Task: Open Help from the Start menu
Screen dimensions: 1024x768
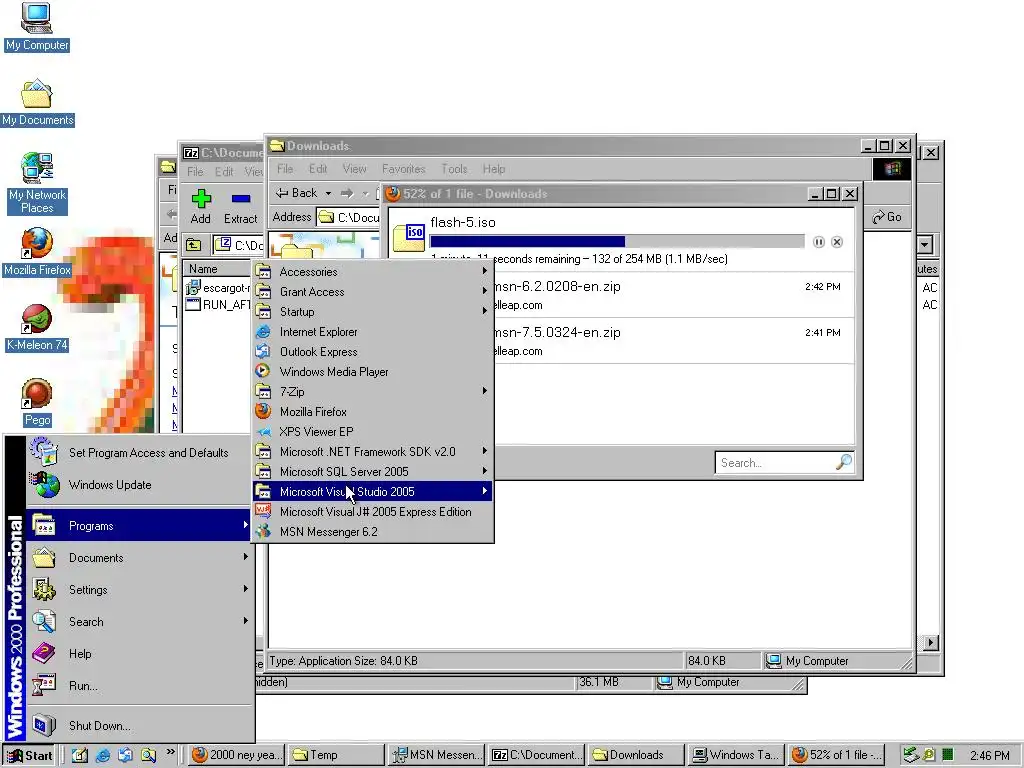Action: (138, 653)
